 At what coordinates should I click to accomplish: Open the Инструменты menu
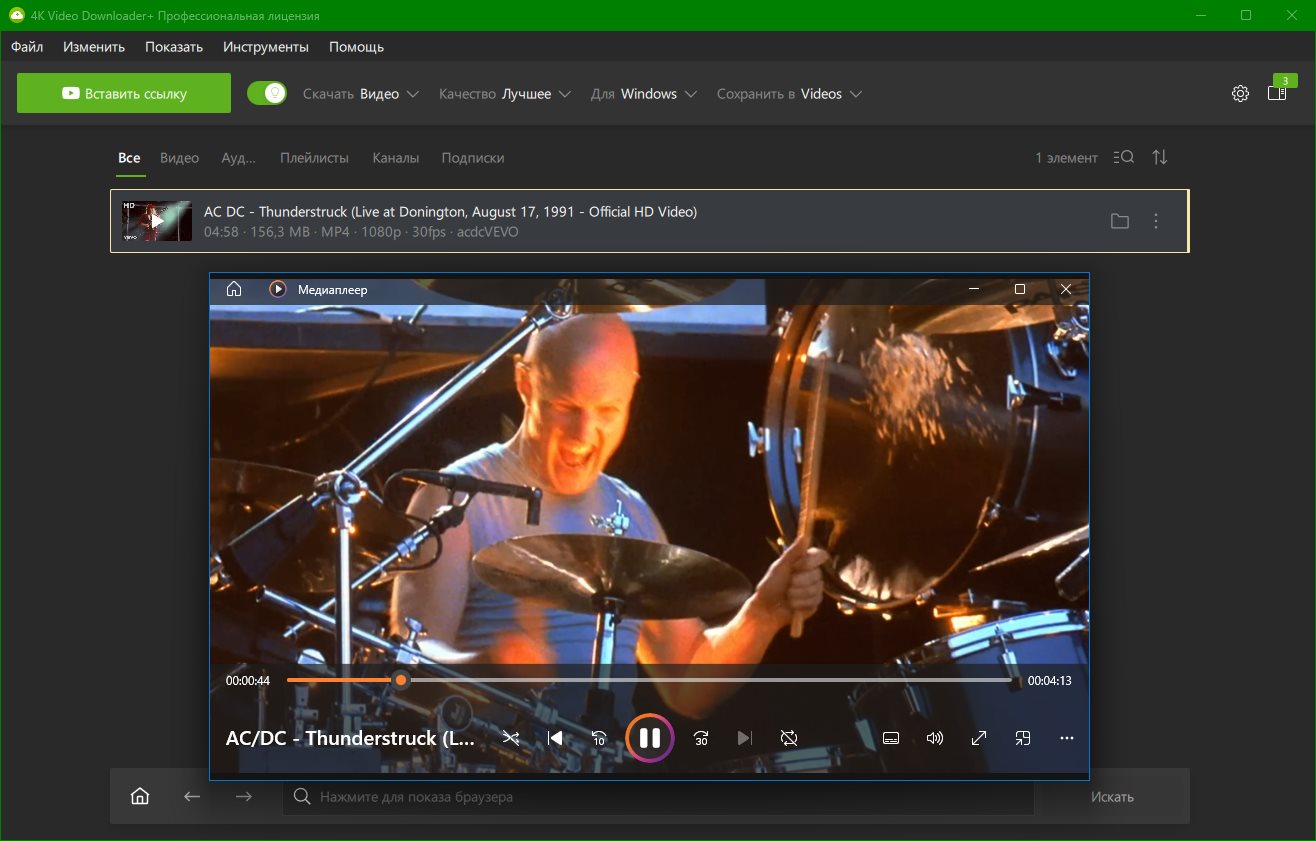point(266,47)
